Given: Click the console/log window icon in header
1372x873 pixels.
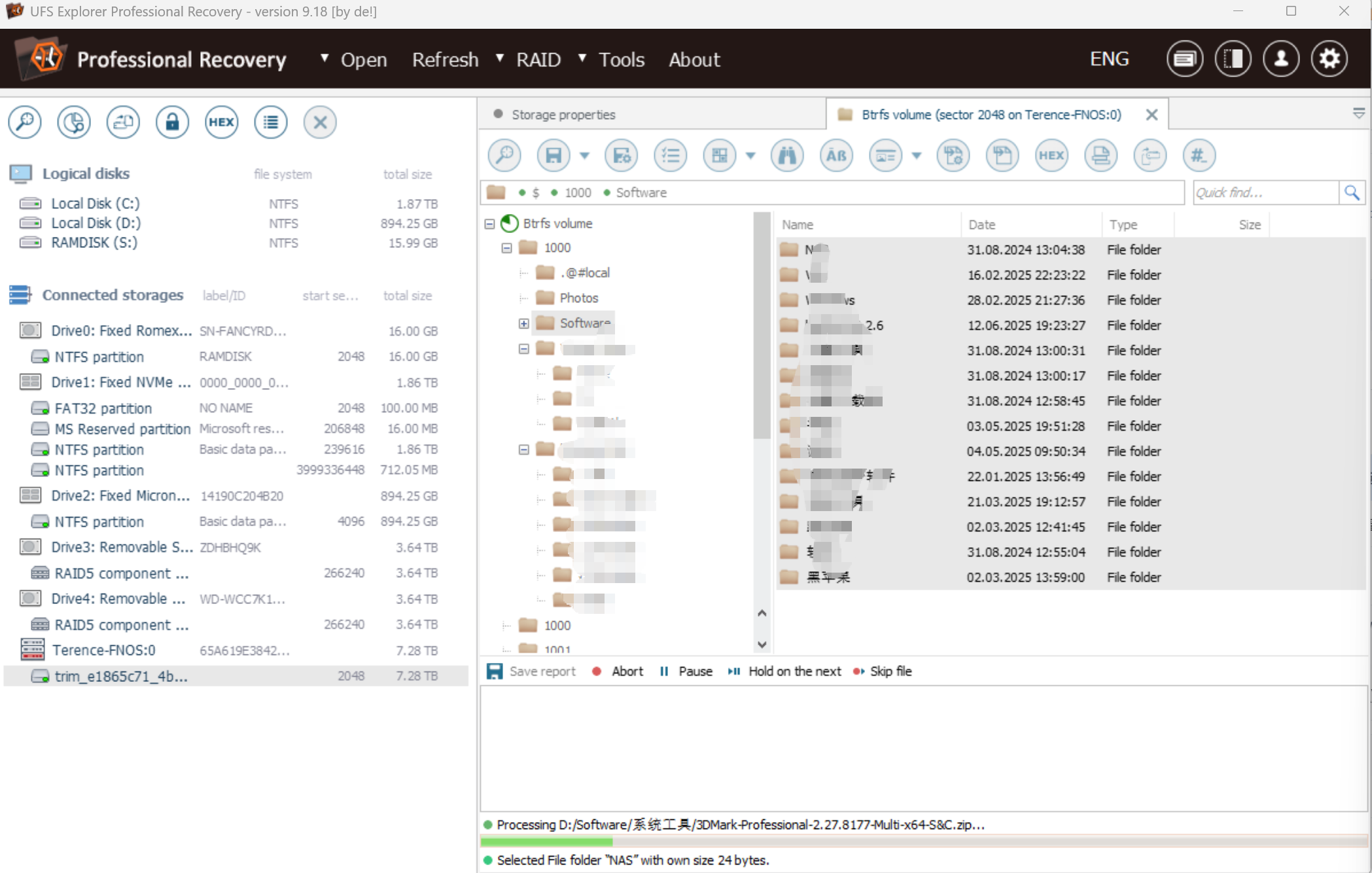Looking at the screenshot, I should point(1184,60).
